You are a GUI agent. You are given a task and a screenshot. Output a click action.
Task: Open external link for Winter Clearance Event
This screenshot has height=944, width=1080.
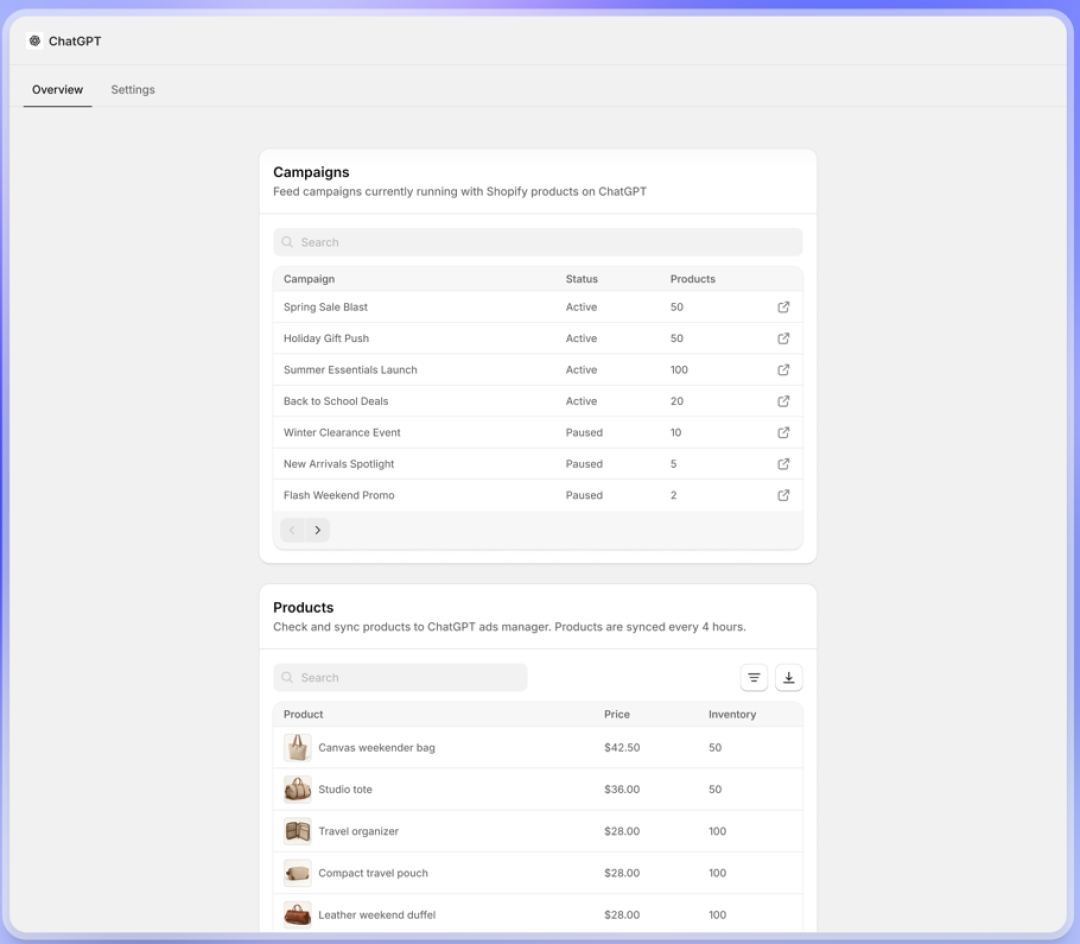pyautogui.click(x=783, y=432)
